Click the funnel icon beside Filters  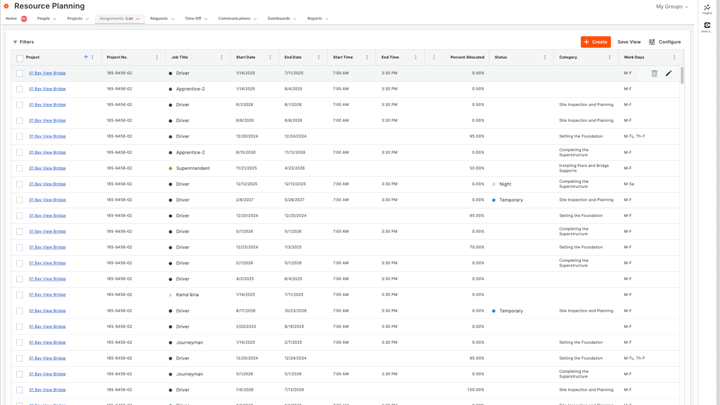[15, 42]
